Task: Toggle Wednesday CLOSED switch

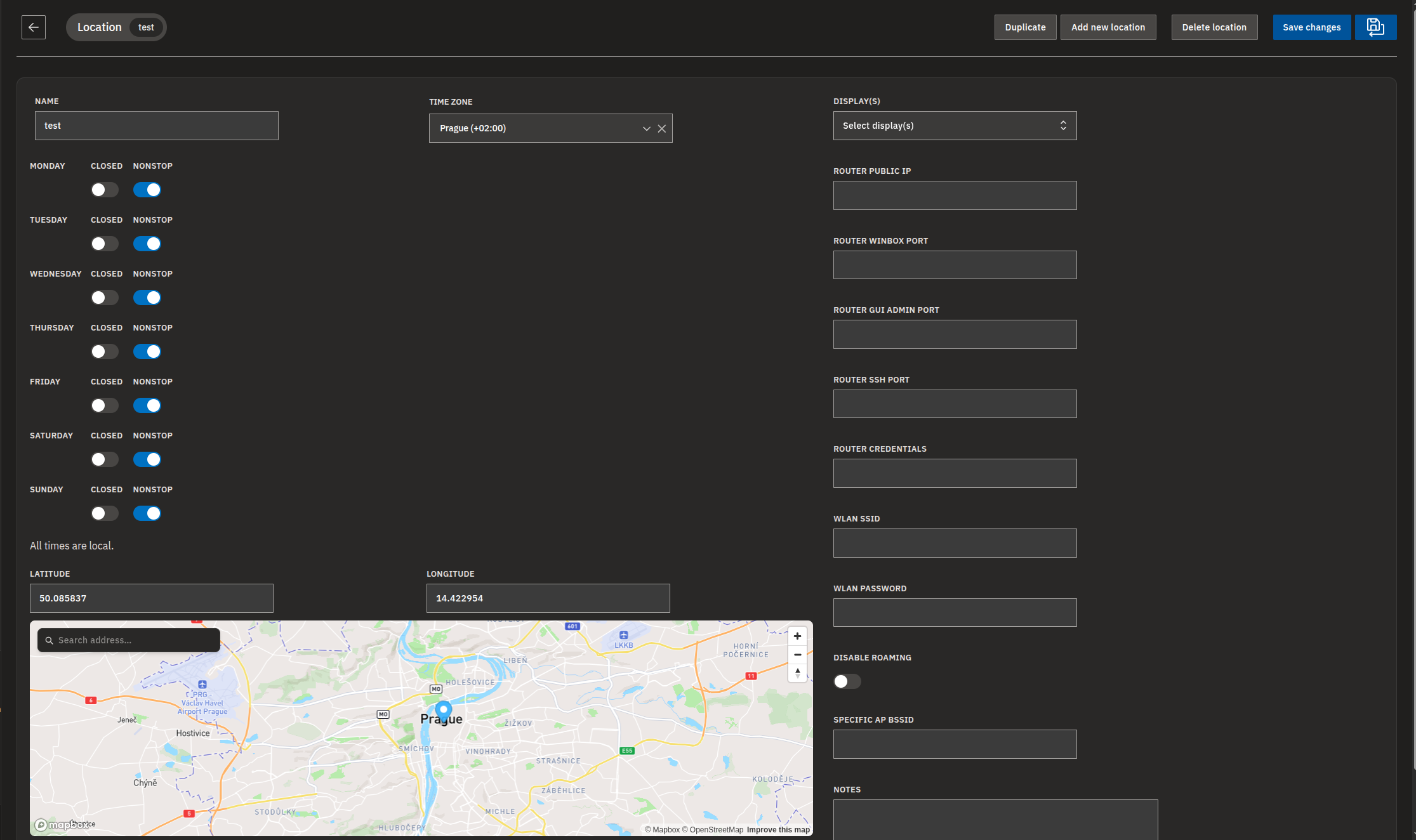Action: click(105, 298)
